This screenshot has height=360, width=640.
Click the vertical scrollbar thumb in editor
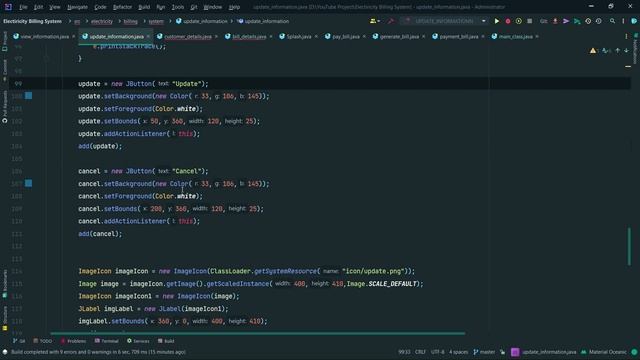pyautogui.click(x=629, y=246)
